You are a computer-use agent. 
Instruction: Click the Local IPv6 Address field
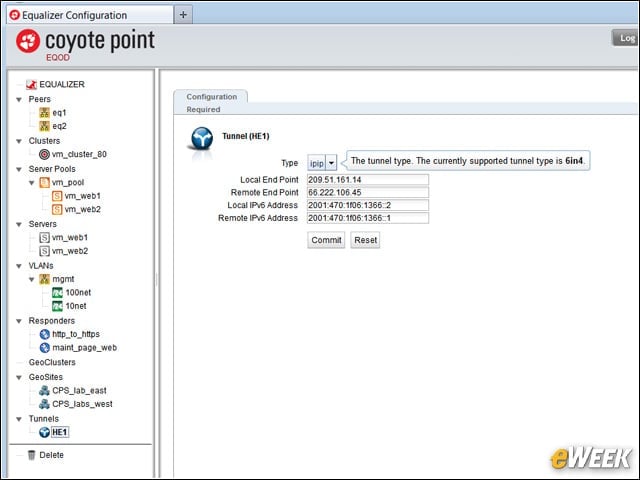[x=368, y=205]
